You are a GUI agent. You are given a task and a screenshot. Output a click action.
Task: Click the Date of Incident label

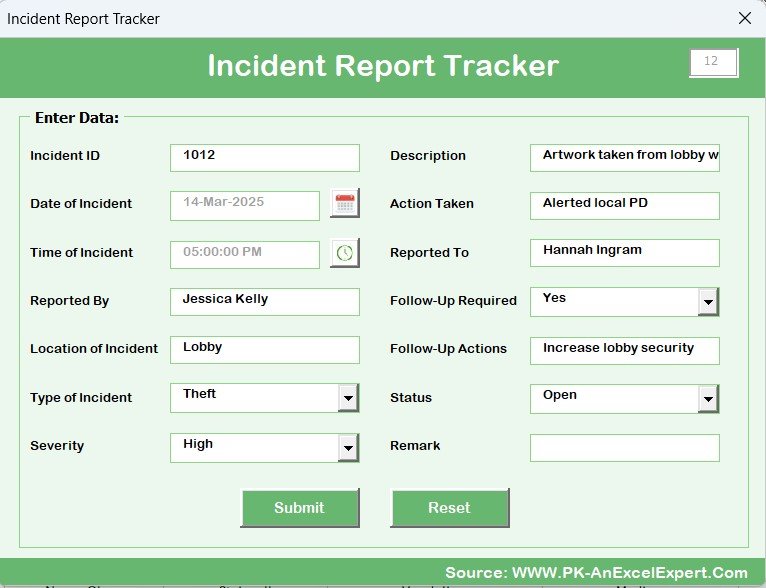click(81, 204)
